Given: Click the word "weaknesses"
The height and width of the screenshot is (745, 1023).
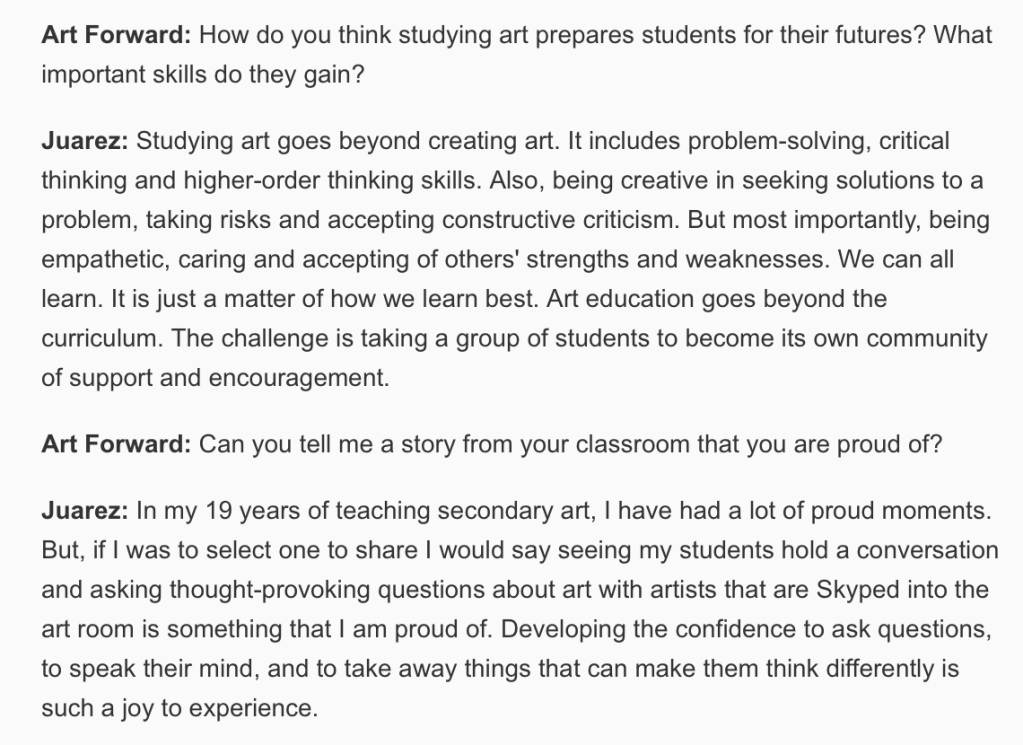Looking at the screenshot, I should [768, 260].
